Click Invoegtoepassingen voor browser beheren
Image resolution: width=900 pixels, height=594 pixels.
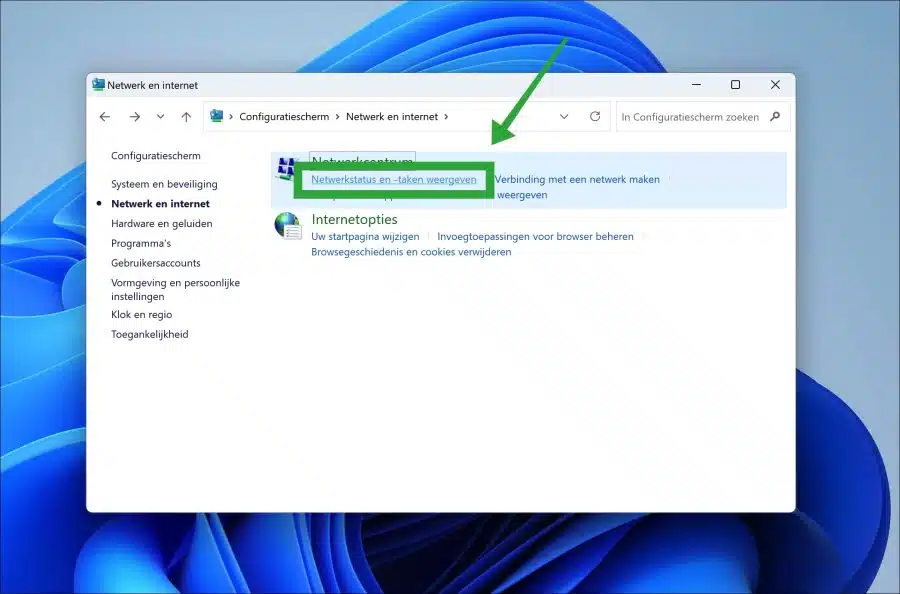(536, 236)
